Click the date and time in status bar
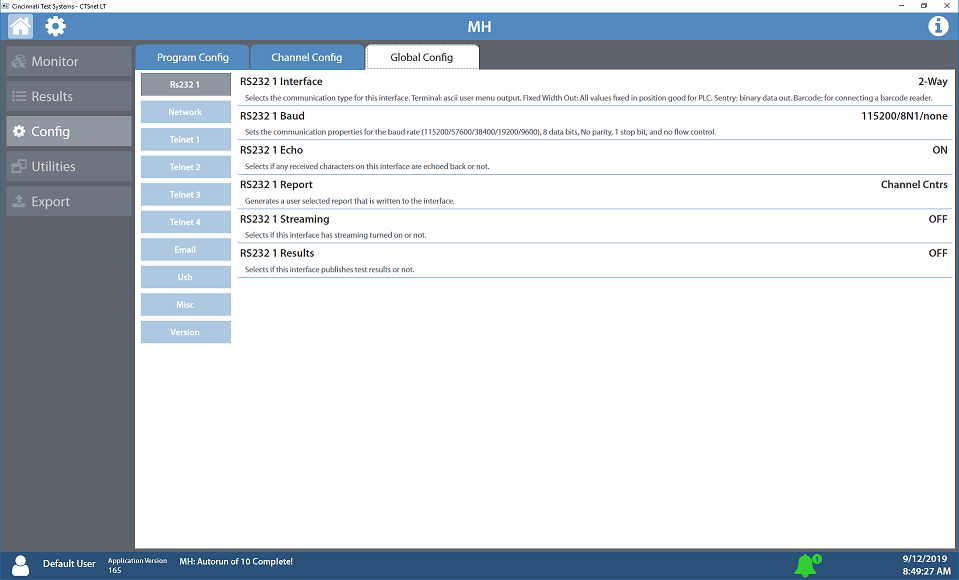Image resolution: width=959 pixels, height=580 pixels. [926, 565]
